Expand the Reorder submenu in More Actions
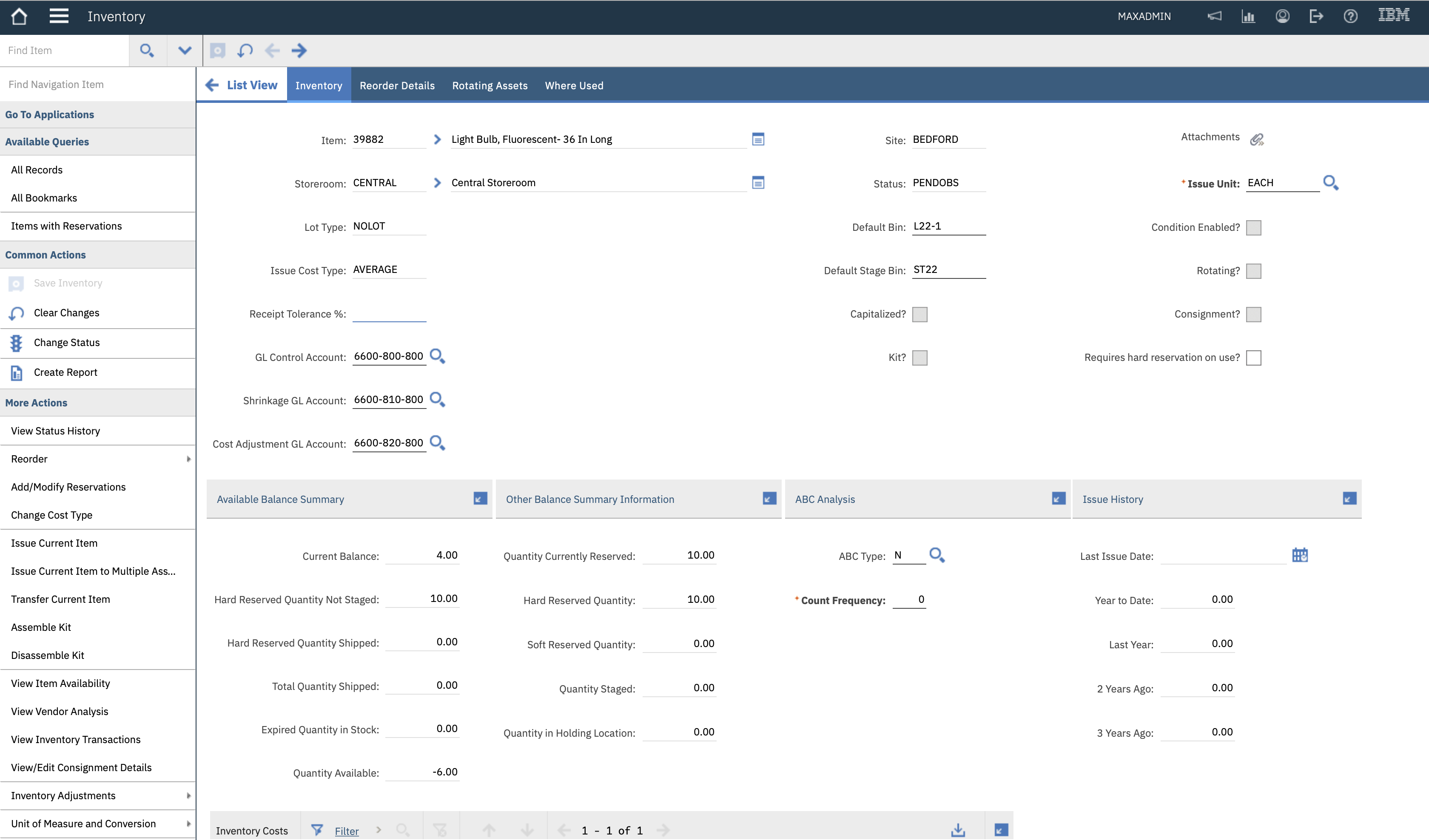Viewport: 1429px width, 840px height. tap(188, 459)
